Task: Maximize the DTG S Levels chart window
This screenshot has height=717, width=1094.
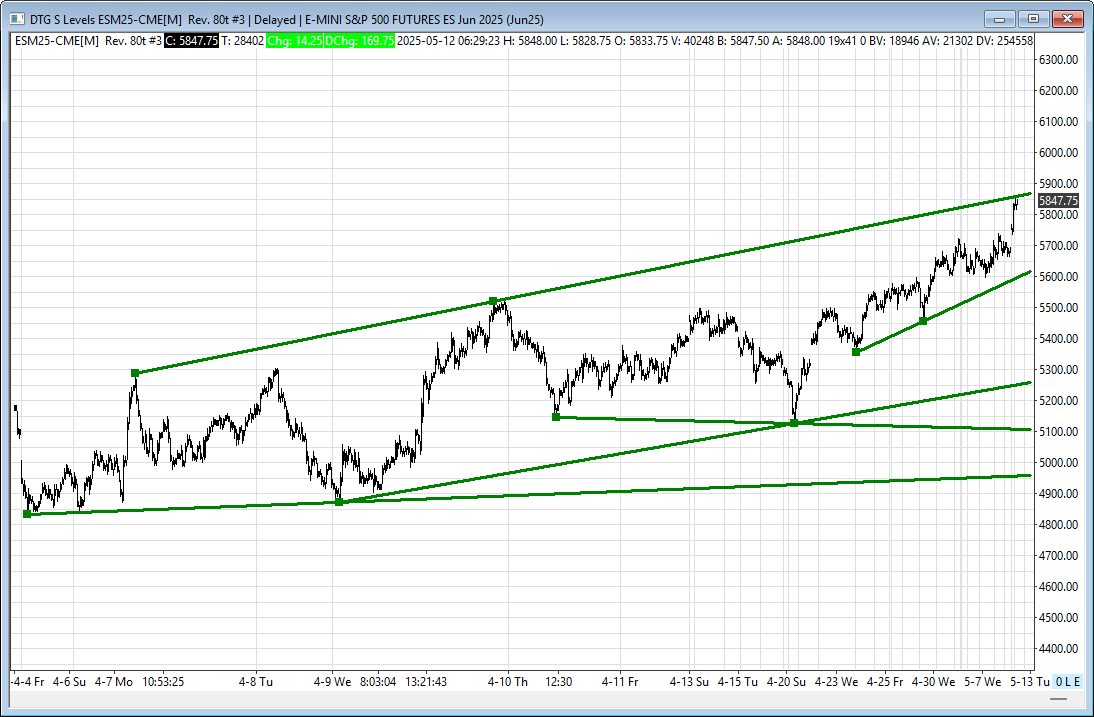Action: click(x=1034, y=19)
